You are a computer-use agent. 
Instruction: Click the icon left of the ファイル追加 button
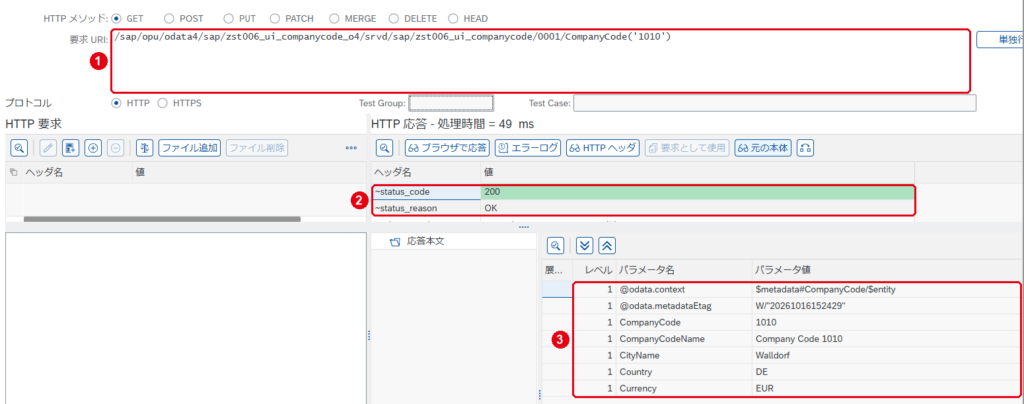pyautogui.click(x=144, y=148)
